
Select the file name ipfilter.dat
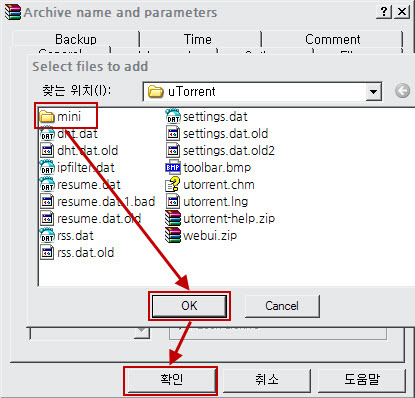86,168
